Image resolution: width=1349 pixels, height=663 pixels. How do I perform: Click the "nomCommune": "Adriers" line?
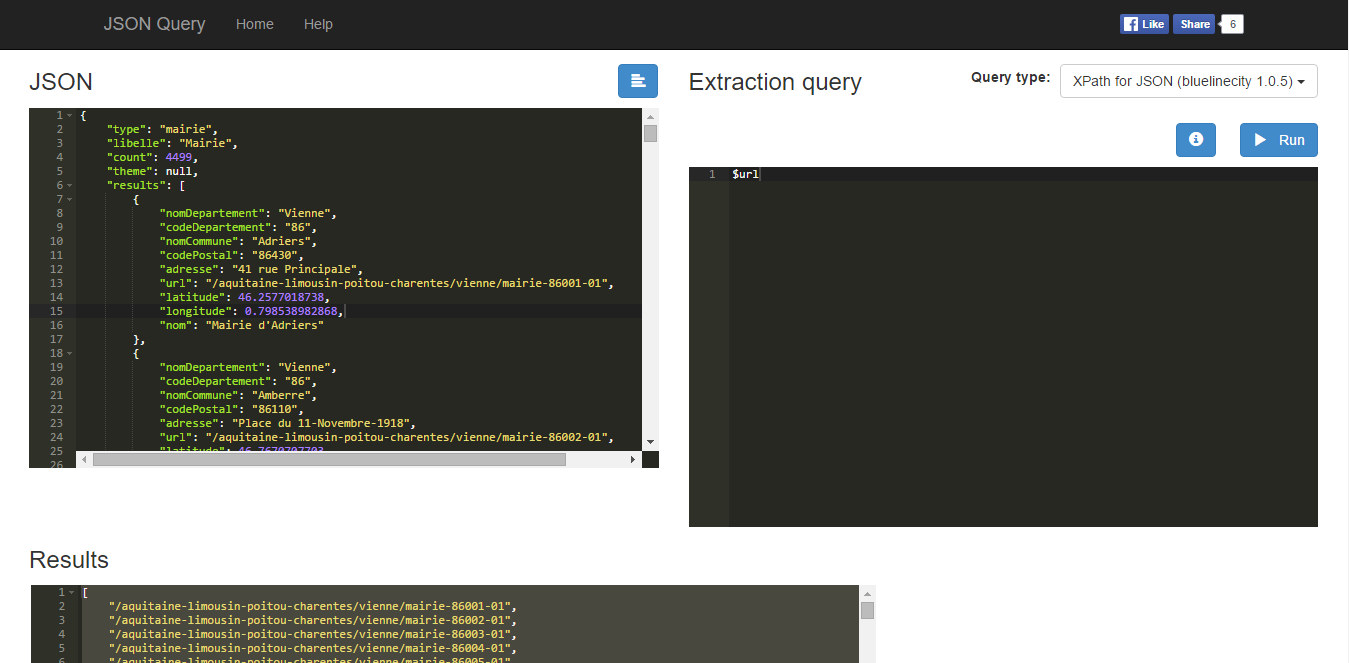(x=238, y=241)
